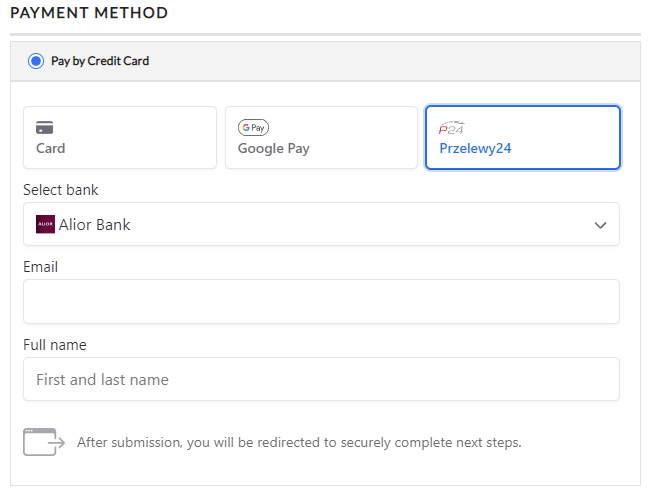The height and width of the screenshot is (497, 652).
Task: Click the credit card icon
Action: pos(44,128)
